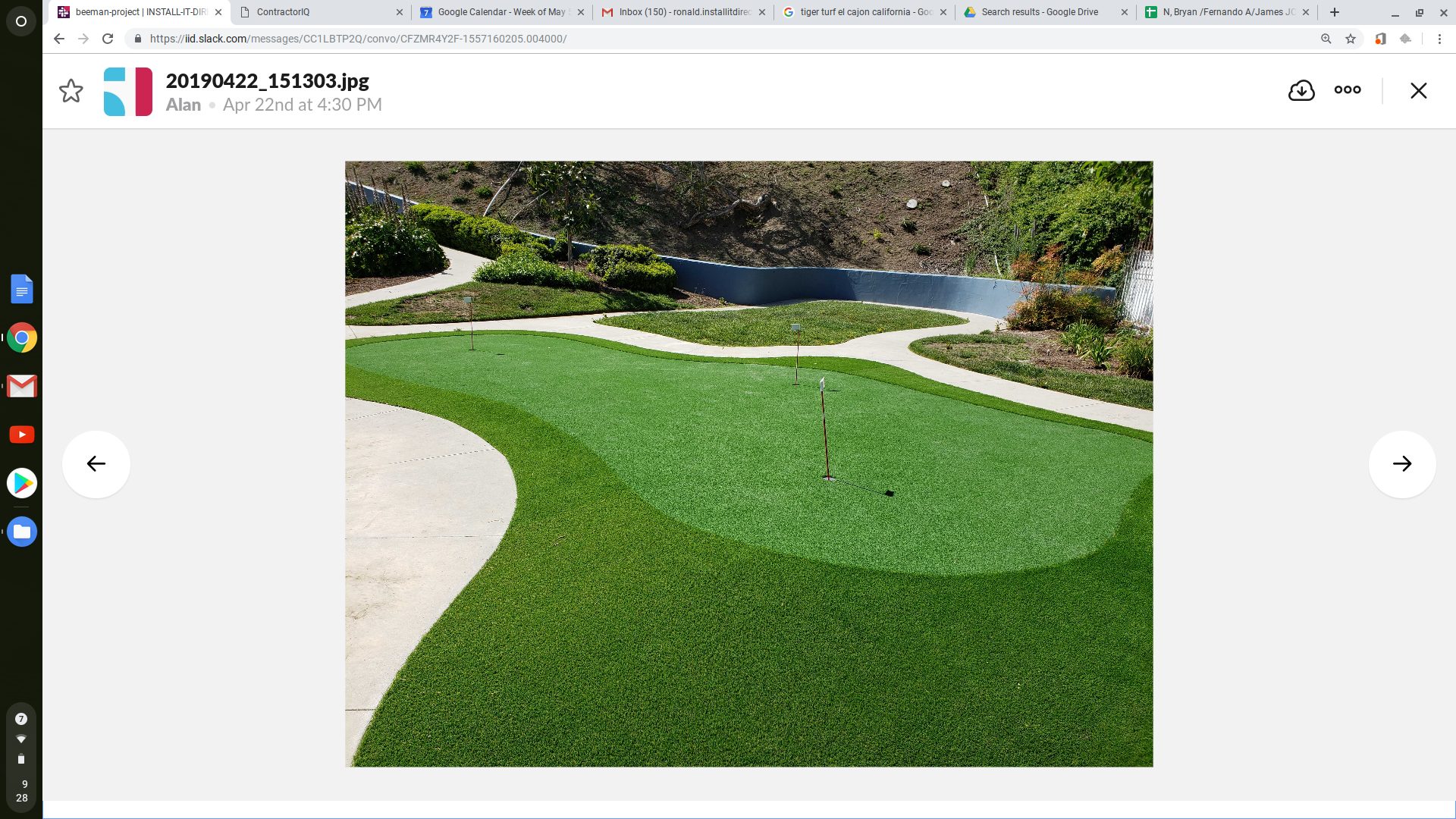The image size is (1456, 819).
Task: Open Alan's profile name link
Action: point(184,105)
